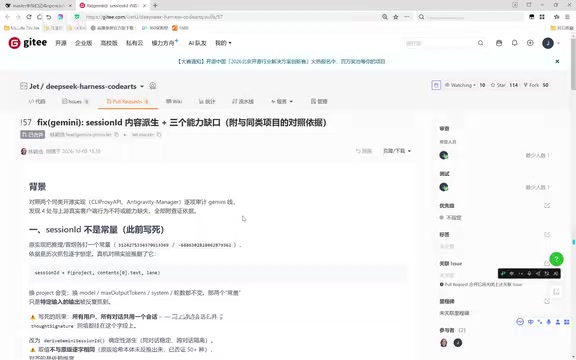Click the Gitee logo in header
576x360 pixels.
28,43
